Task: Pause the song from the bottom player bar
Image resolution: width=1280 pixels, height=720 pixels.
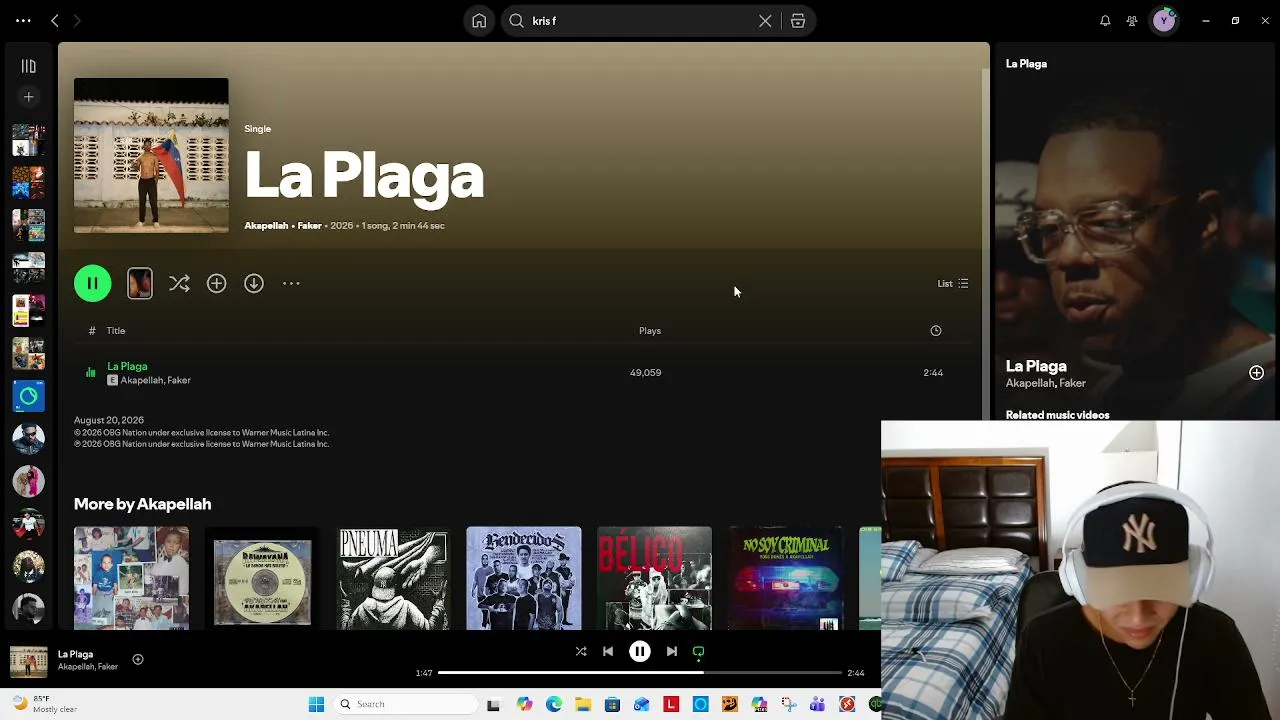Action: [640, 652]
